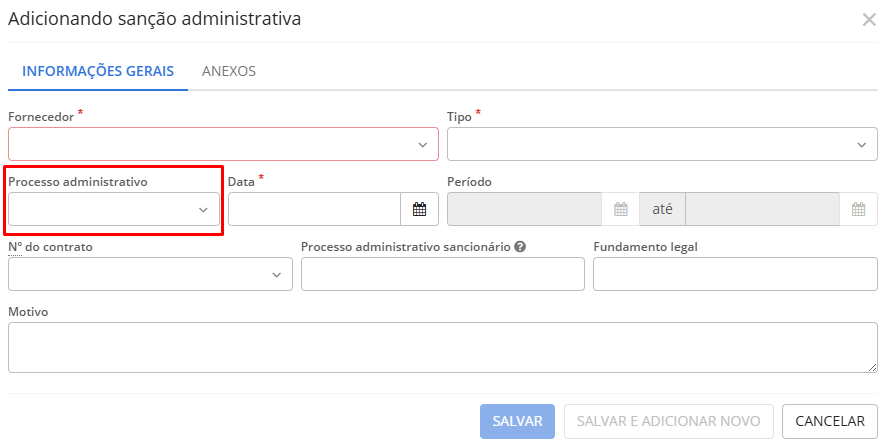Expand the Tipo dropdown
The image size is (885, 445).
tap(662, 144)
